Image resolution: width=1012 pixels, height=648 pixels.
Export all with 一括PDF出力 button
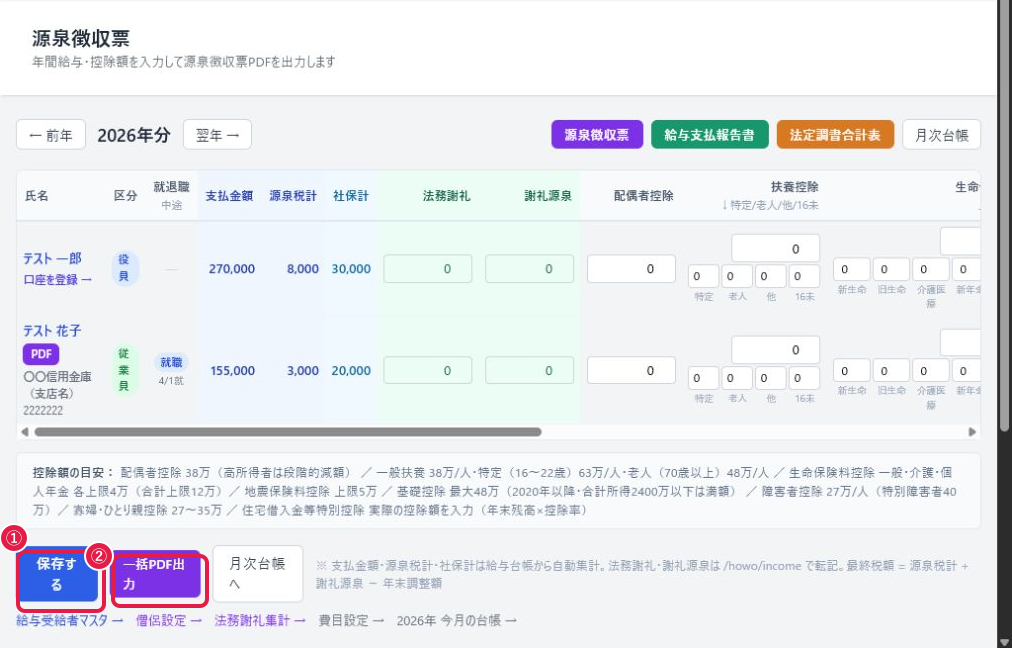pyautogui.click(x=156, y=574)
